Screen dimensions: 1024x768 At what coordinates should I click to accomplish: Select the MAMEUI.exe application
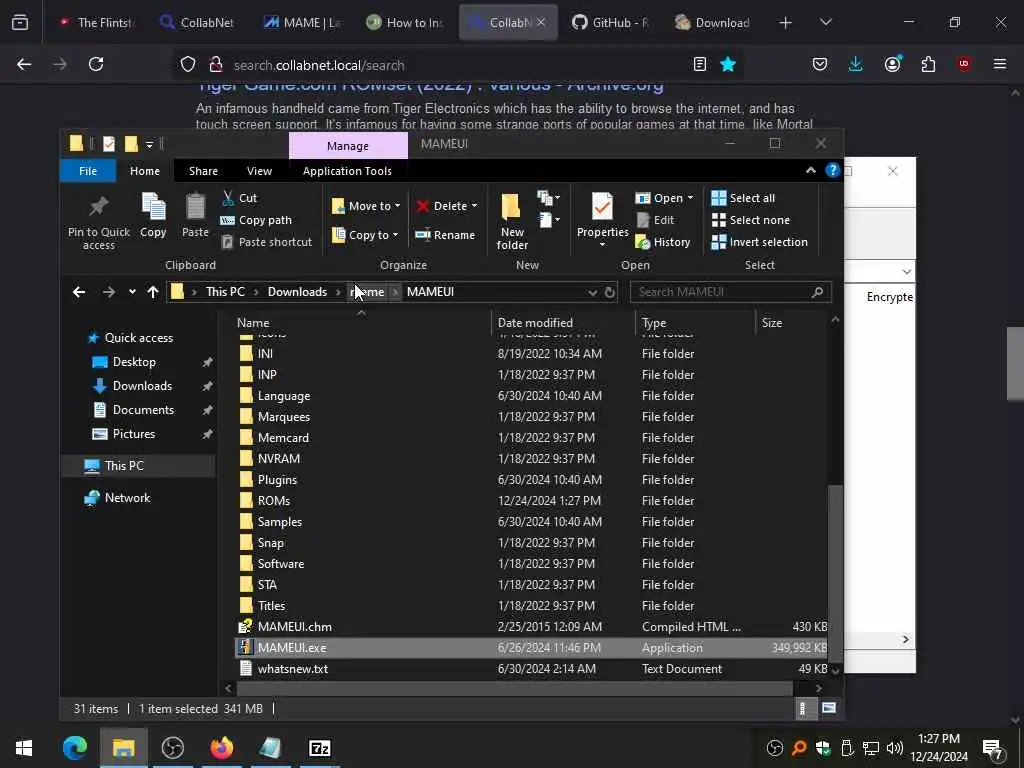pos(530,648)
